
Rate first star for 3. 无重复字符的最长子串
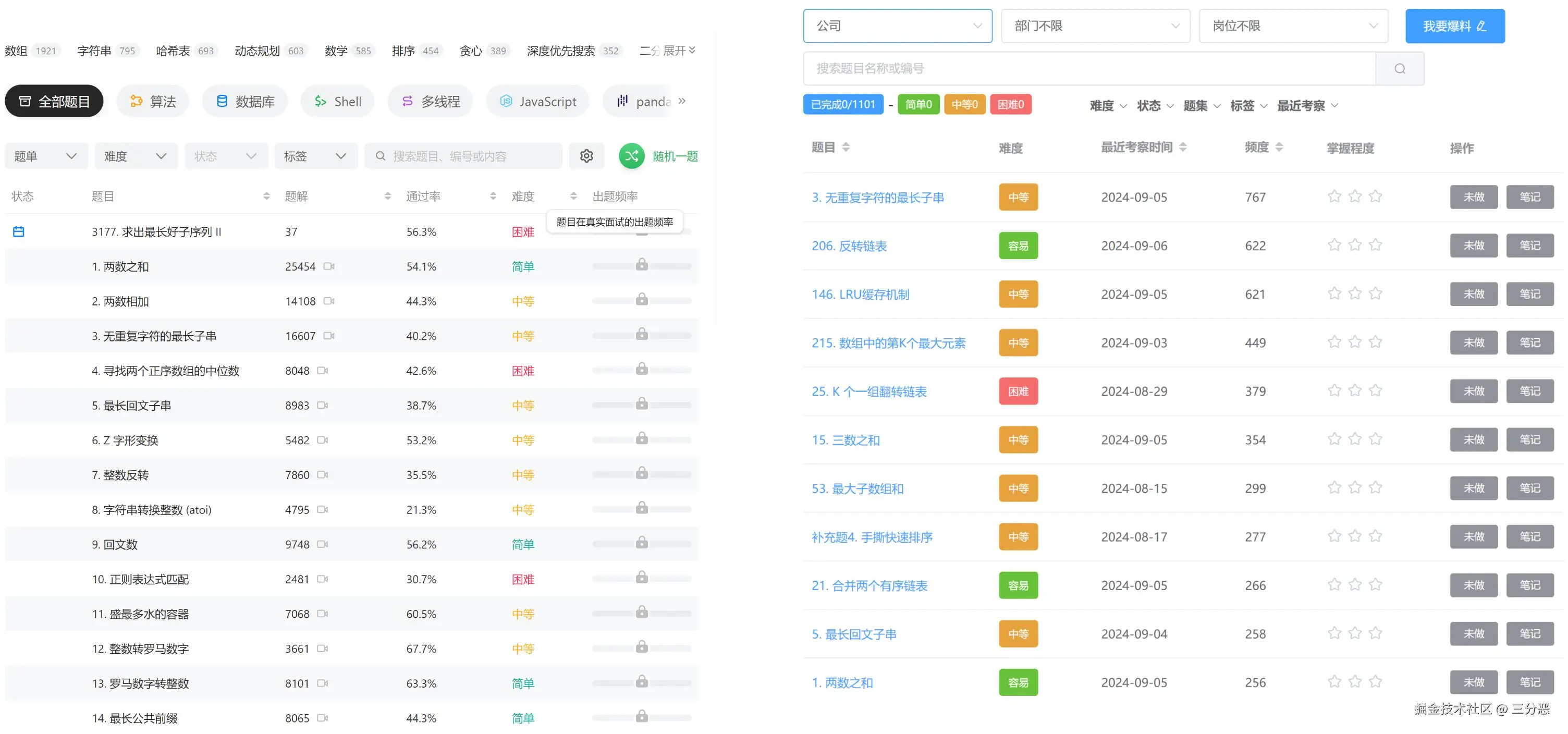tap(1334, 197)
